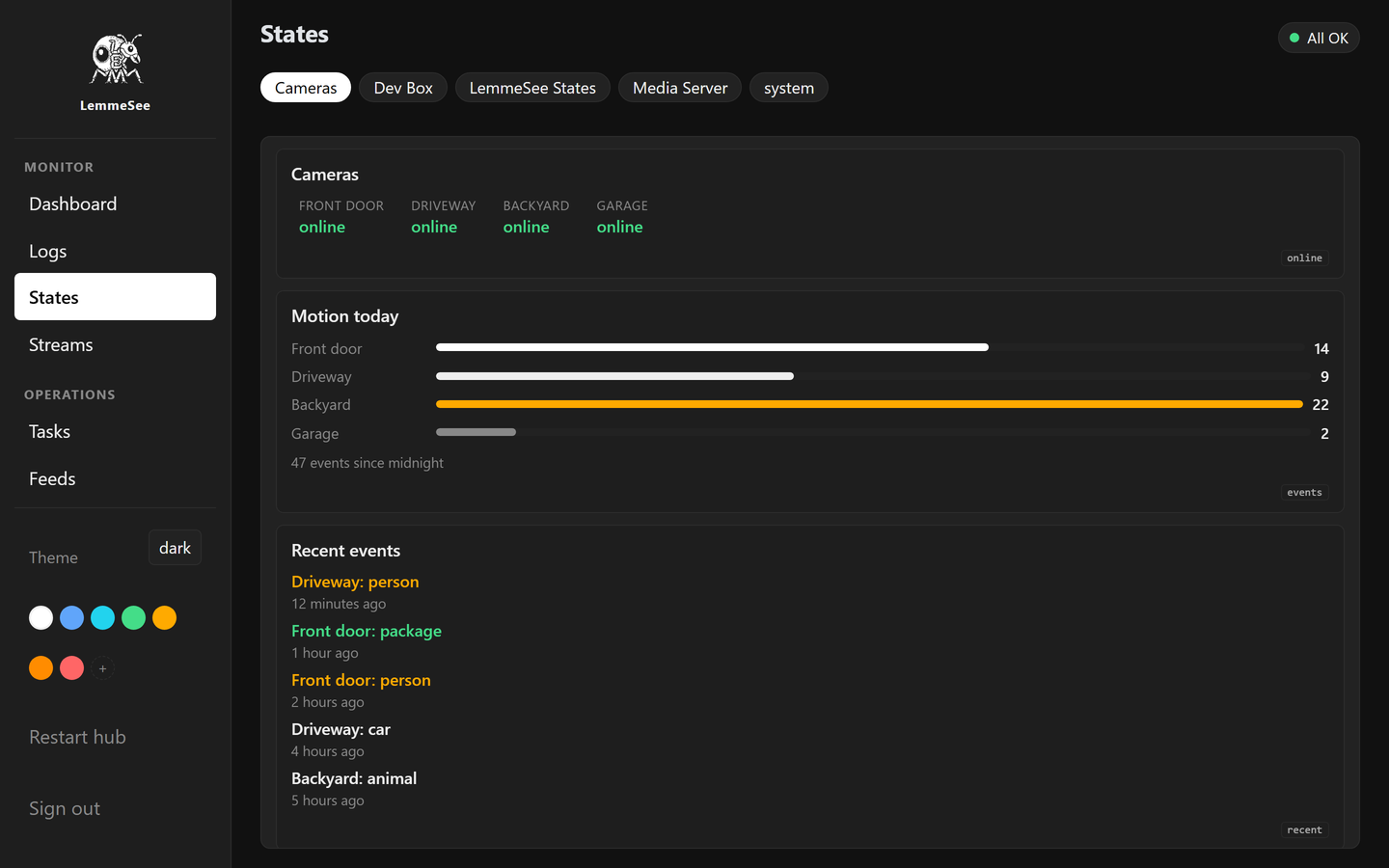
Task: Toggle the dark theme button
Action: [x=175, y=548]
